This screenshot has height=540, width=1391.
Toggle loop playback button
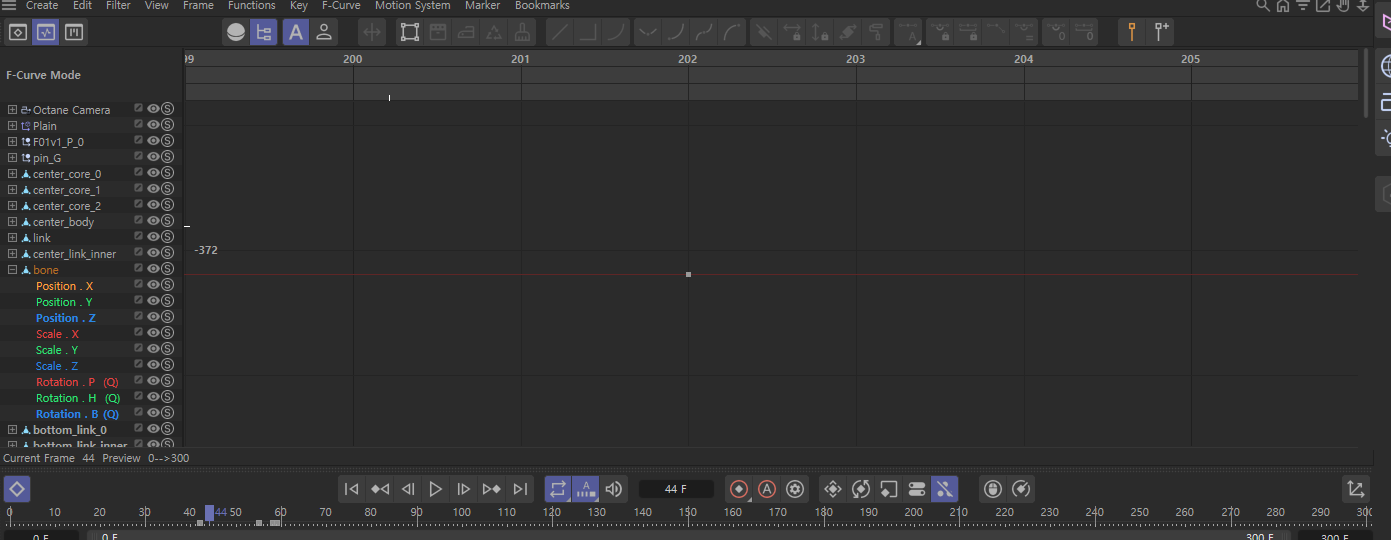point(558,489)
